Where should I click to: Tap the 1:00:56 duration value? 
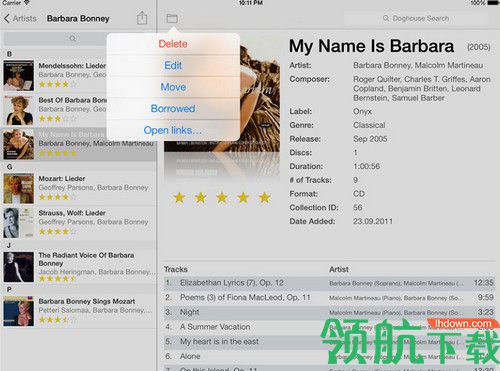366,166
